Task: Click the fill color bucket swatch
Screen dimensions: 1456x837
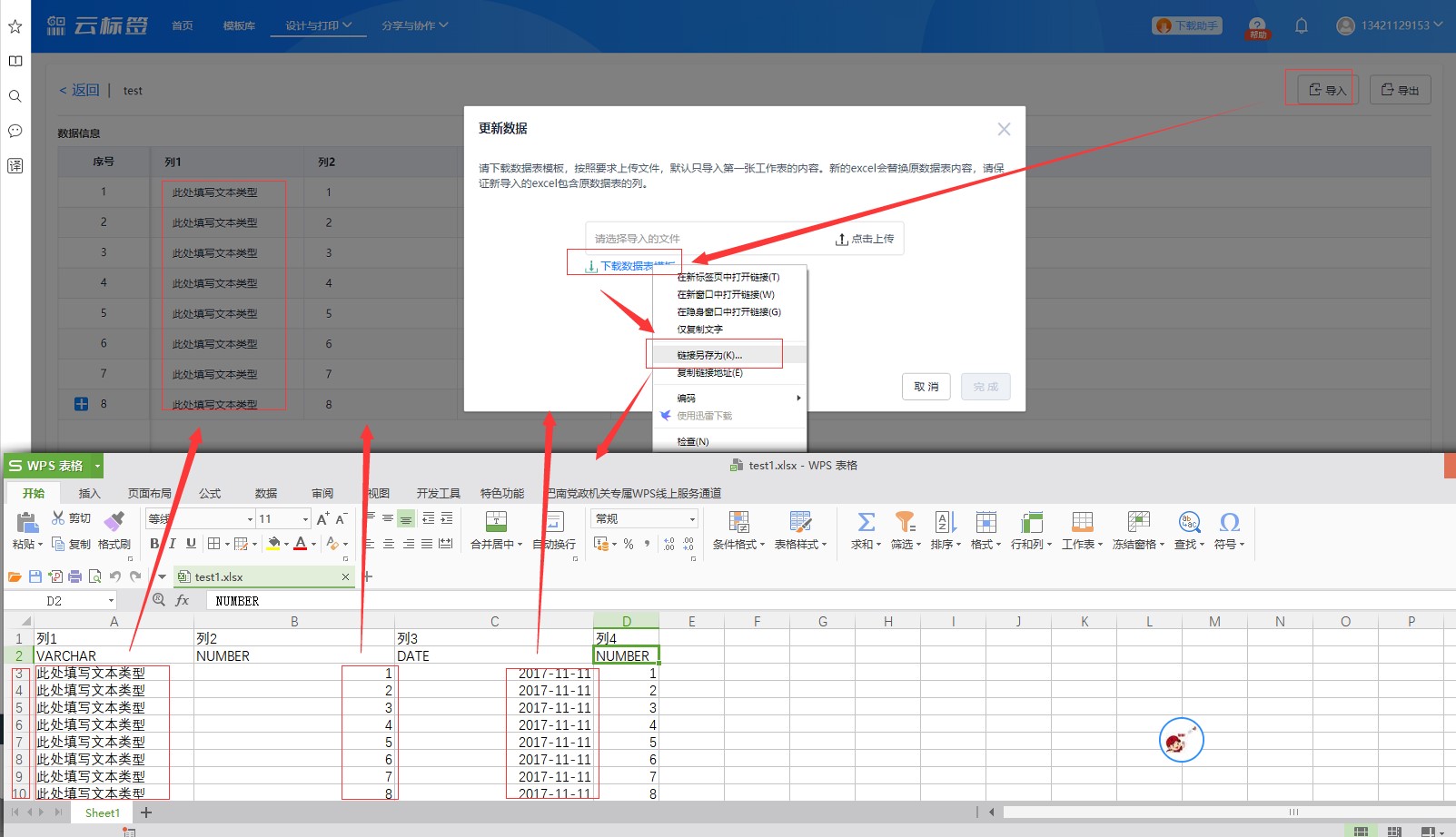Action: click(273, 544)
